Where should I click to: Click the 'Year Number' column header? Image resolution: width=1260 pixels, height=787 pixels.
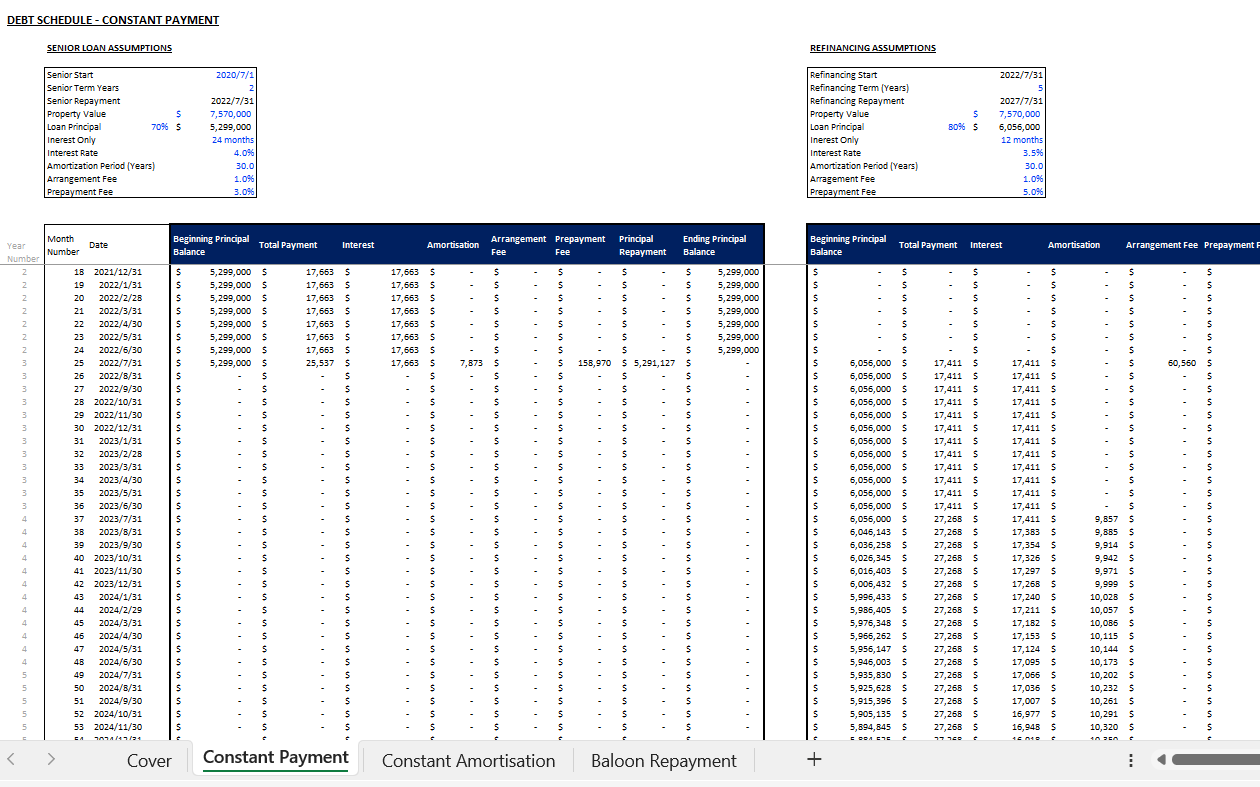[x=21, y=252]
